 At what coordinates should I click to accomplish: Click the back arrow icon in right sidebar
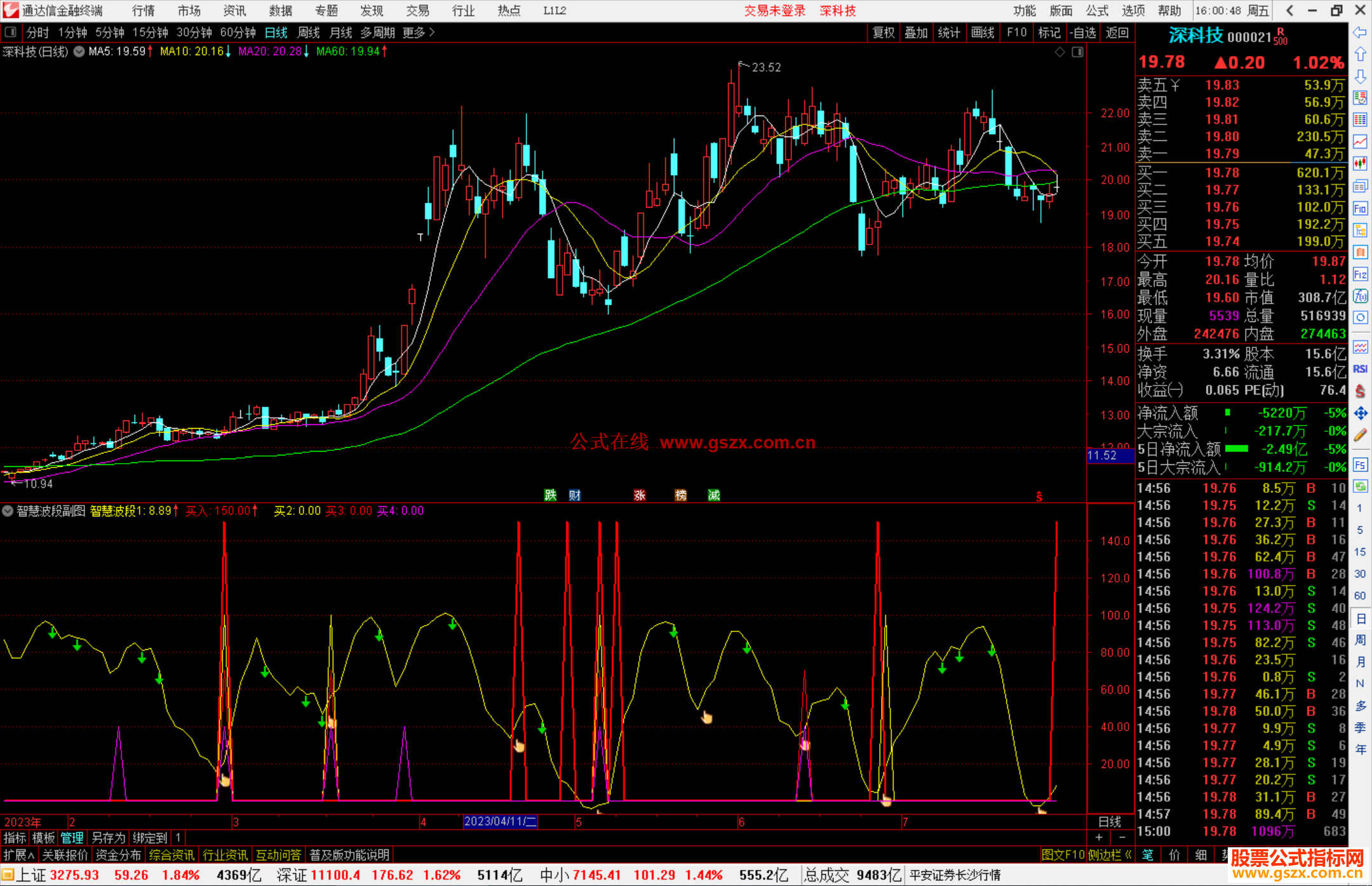pyautogui.click(x=1359, y=32)
